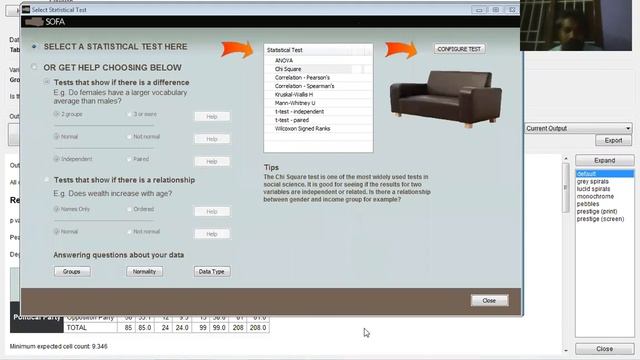Viewport: 640px width, 360px height.
Task: Select 'Names Only' radio option
Action: pos(57,209)
